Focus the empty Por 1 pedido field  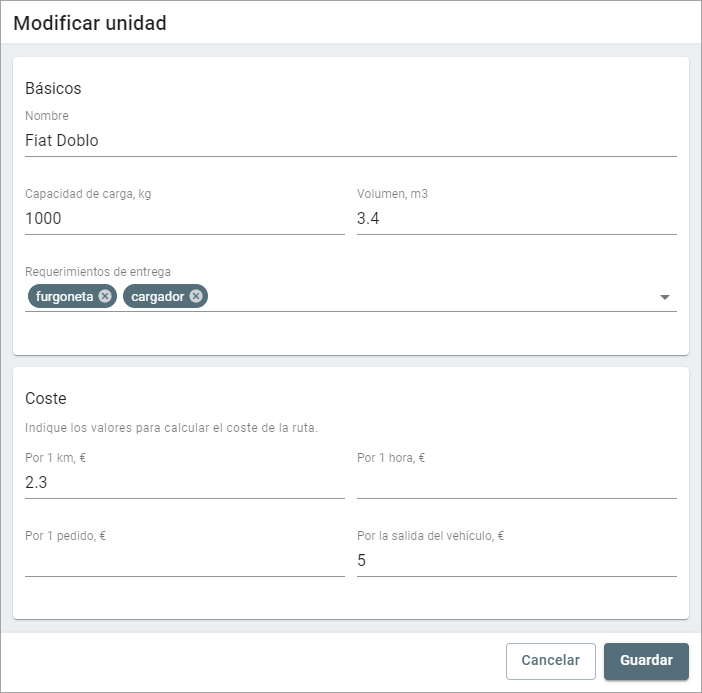[184, 561]
